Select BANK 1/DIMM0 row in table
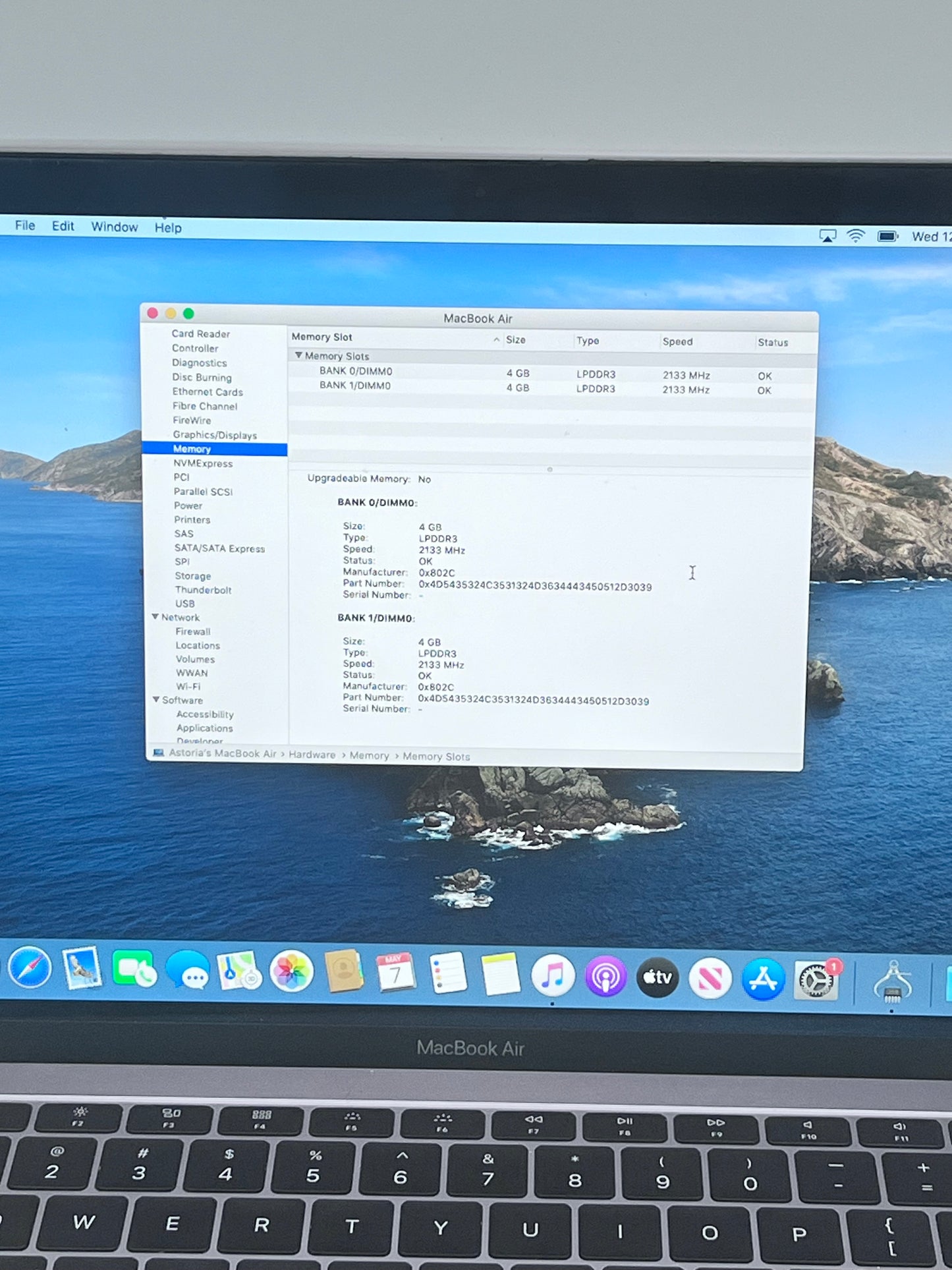 [x=552, y=388]
